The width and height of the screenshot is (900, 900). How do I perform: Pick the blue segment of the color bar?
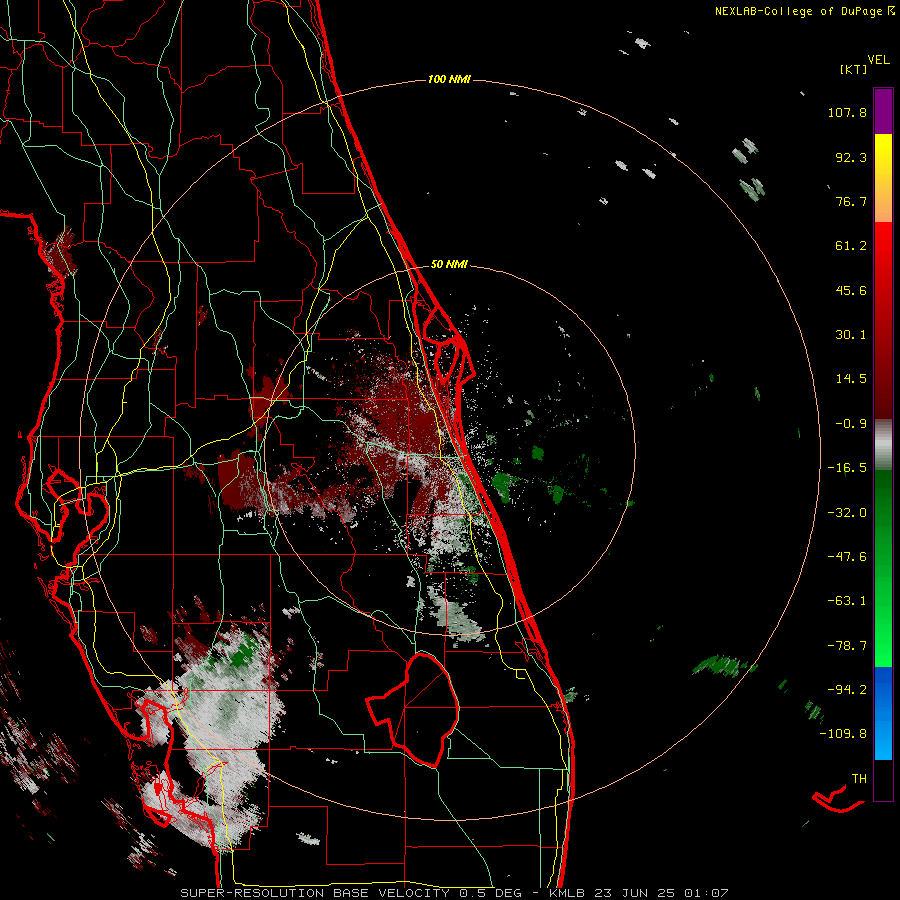[x=883, y=713]
